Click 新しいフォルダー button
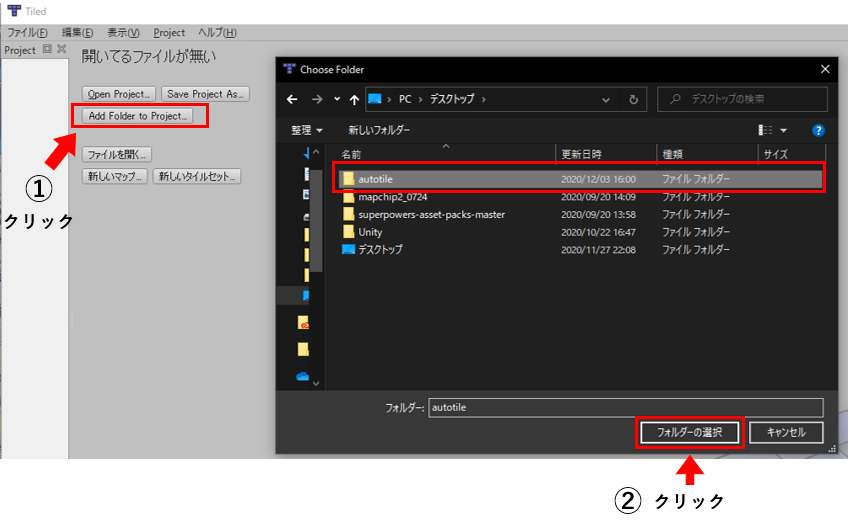The width and height of the screenshot is (849, 521). (x=379, y=130)
